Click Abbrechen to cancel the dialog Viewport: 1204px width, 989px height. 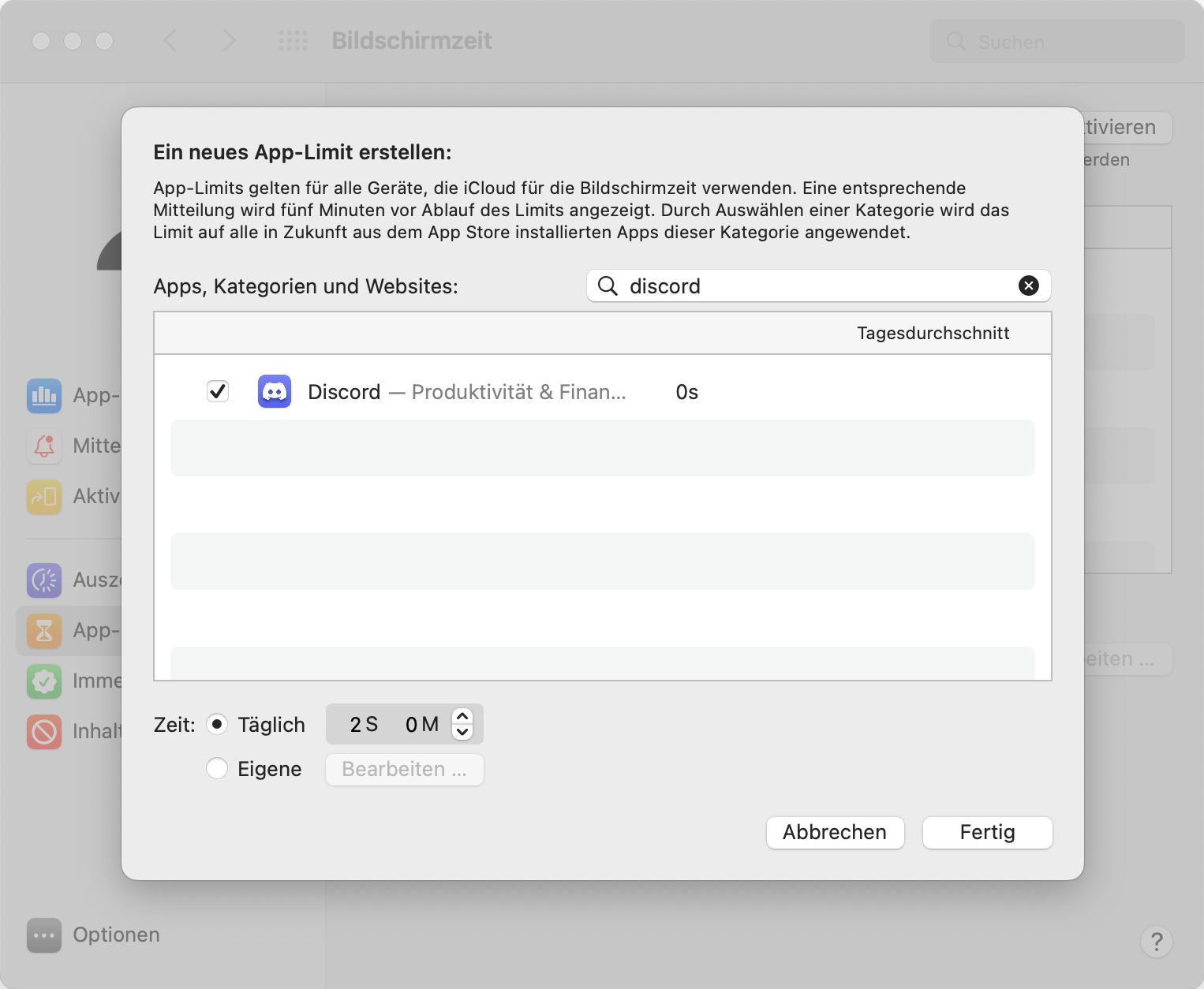click(835, 832)
